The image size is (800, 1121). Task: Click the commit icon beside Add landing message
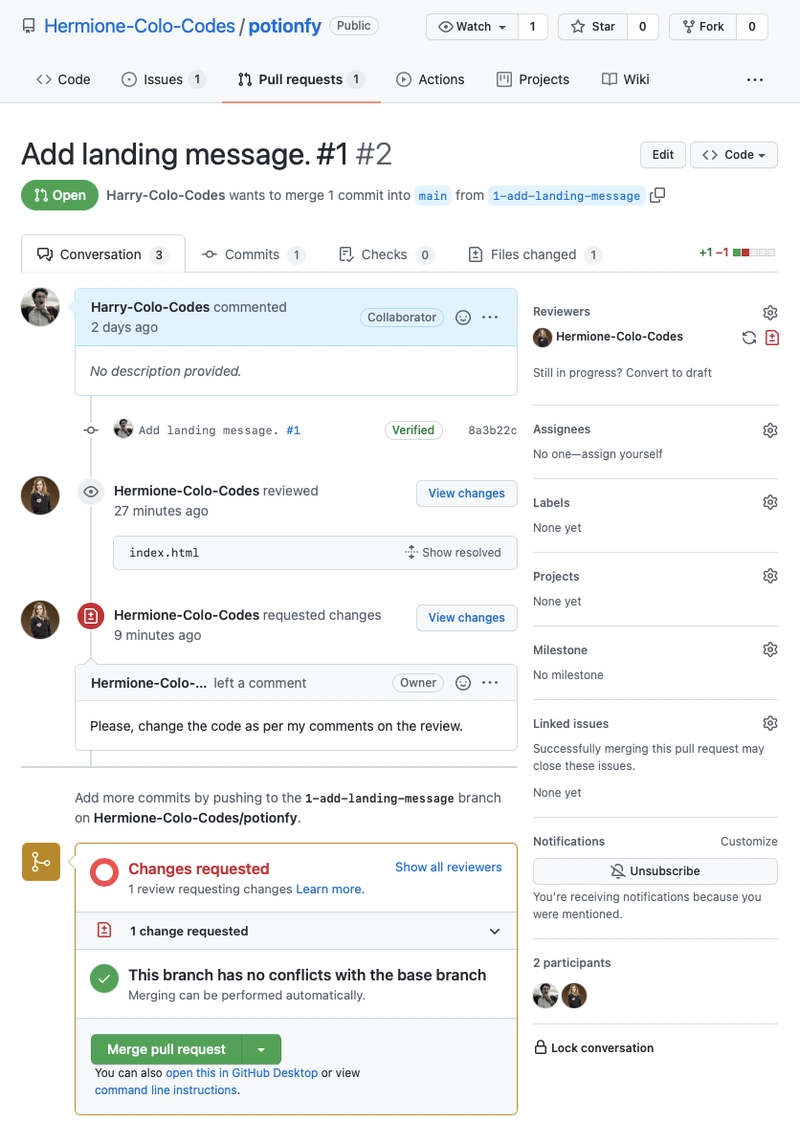[91, 430]
